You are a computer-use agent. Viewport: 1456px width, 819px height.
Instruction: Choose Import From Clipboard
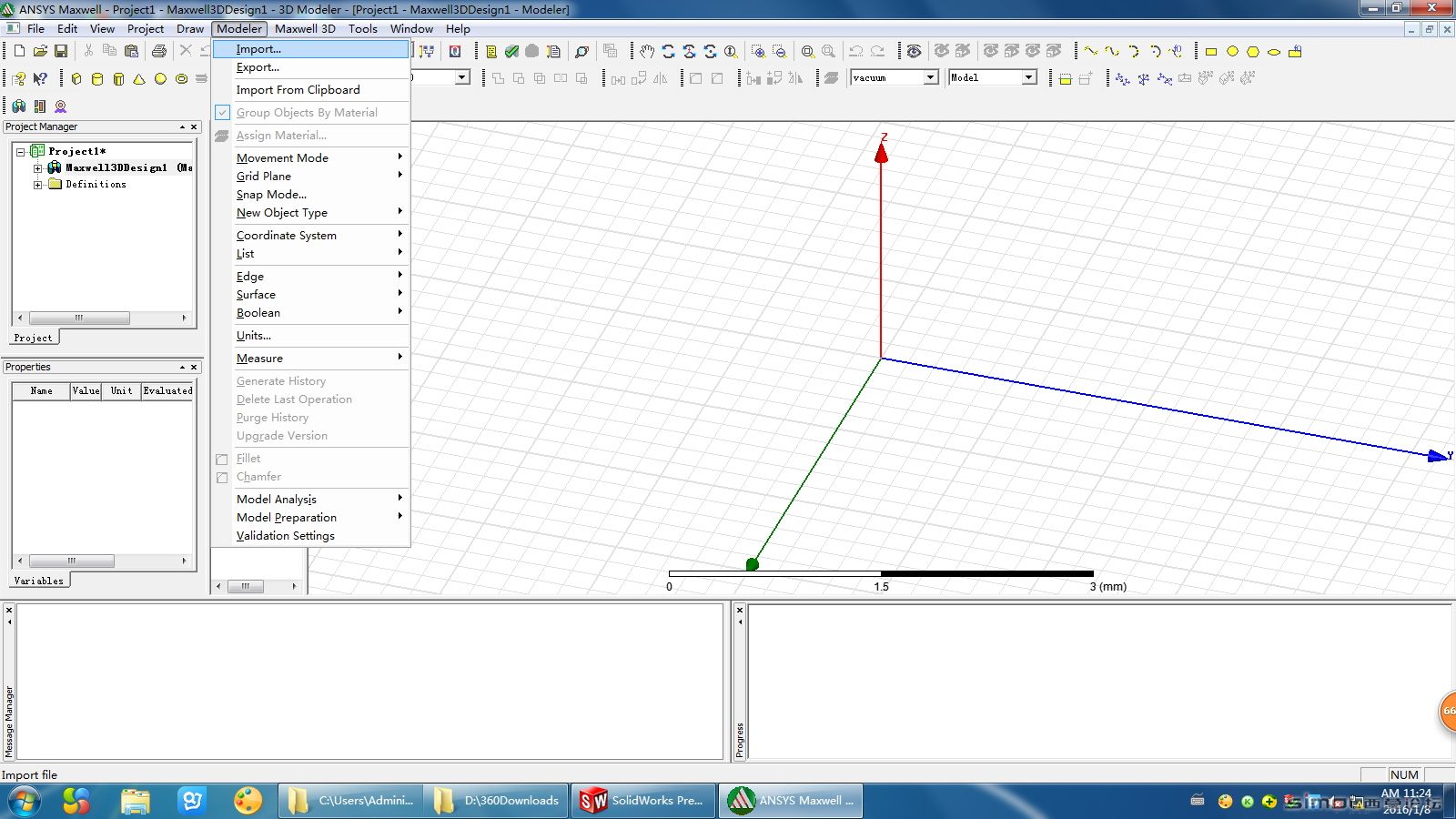[x=311, y=89]
